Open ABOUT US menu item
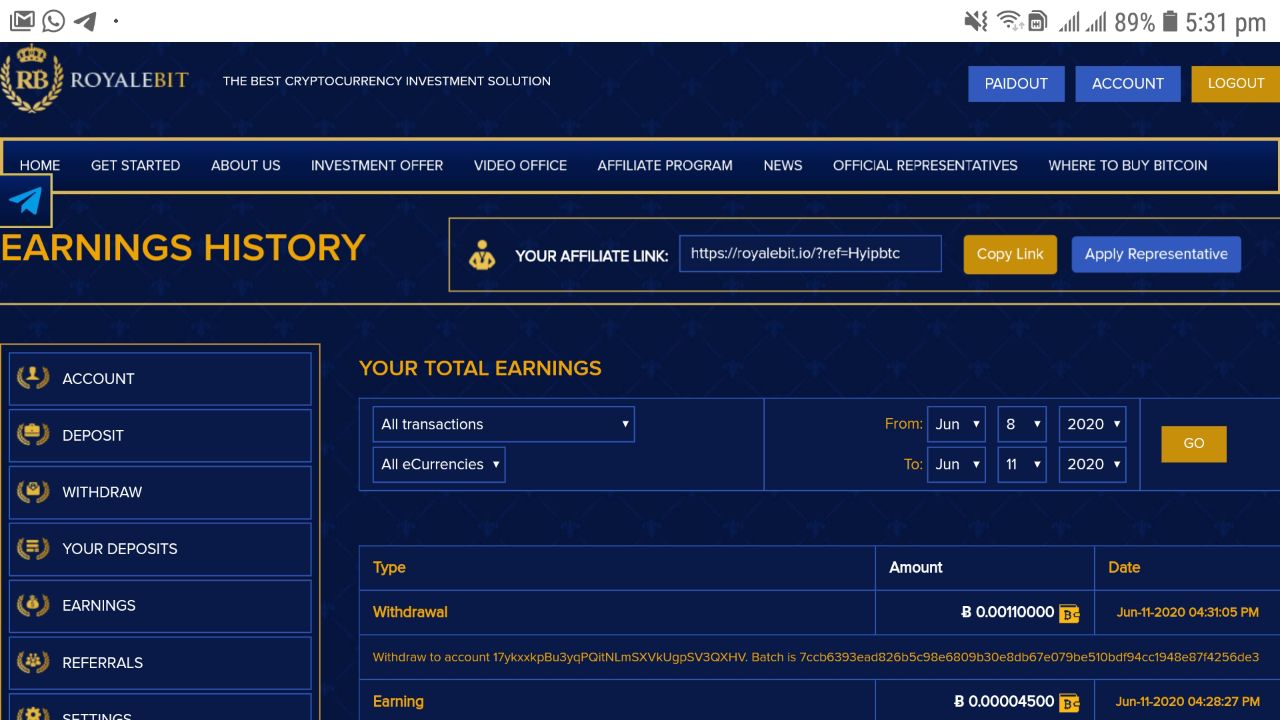The width and height of the screenshot is (1280, 720). pos(246,165)
